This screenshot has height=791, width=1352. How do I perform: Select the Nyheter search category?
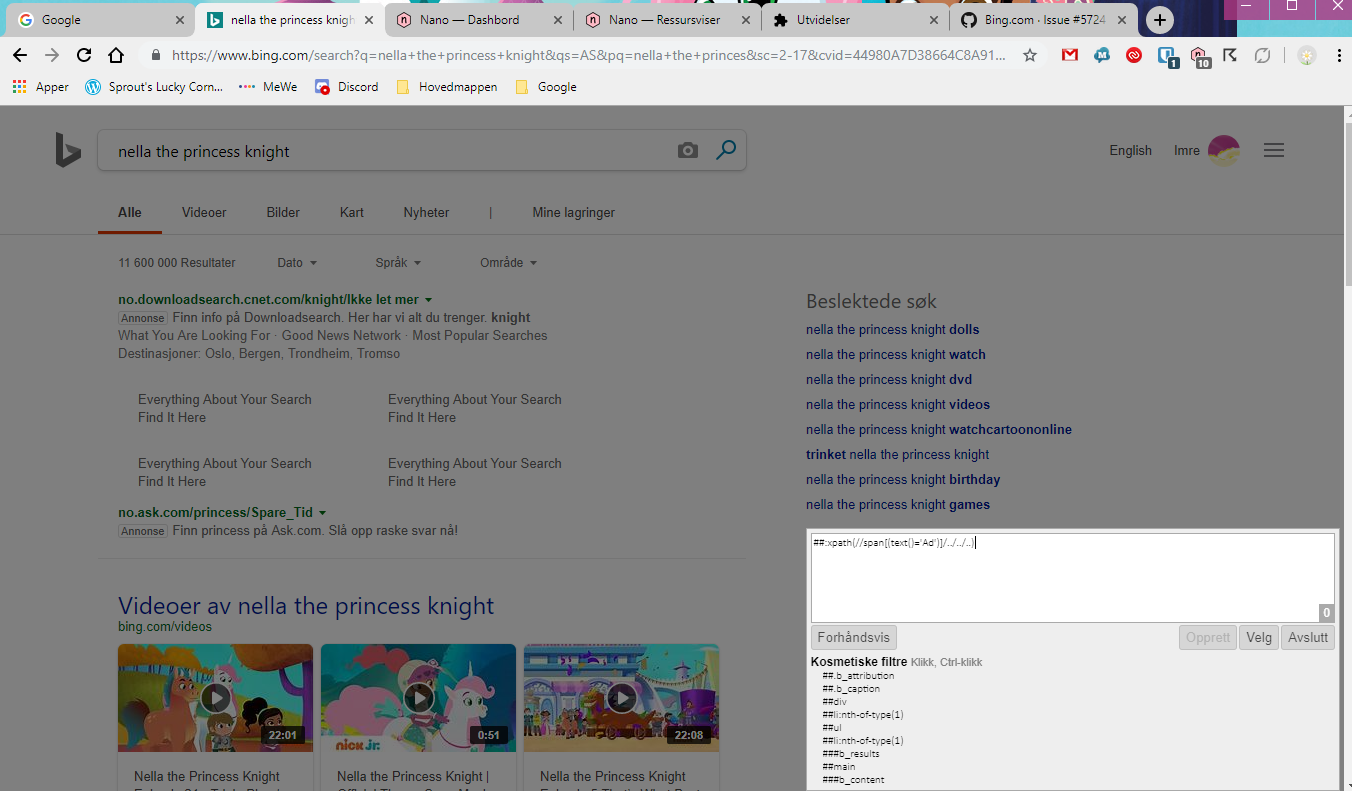click(426, 212)
